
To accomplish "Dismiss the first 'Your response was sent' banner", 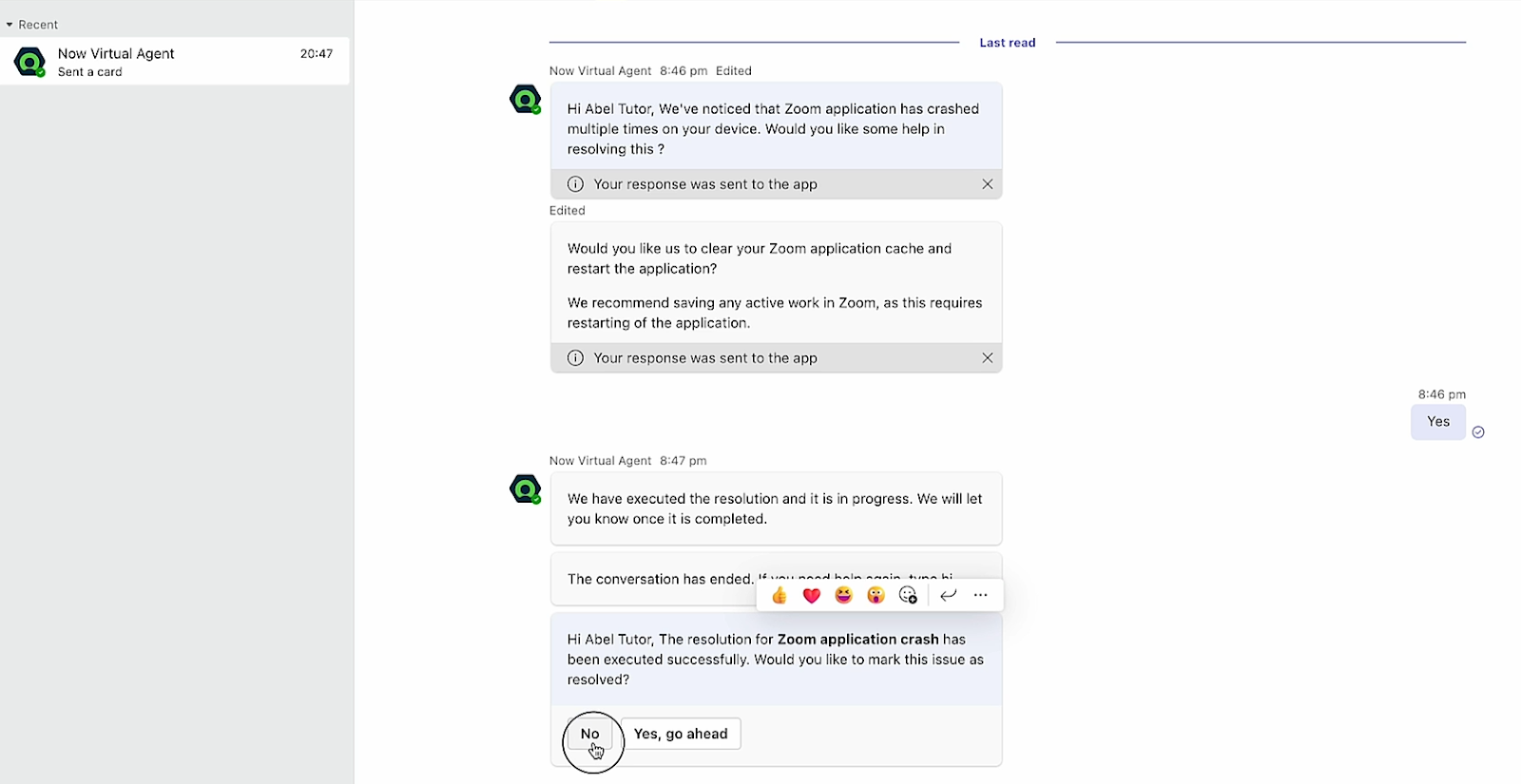I will tap(988, 184).
